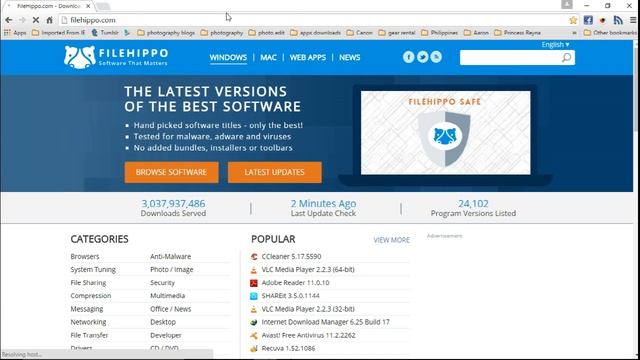The height and width of the screenshot is (360, 640).
Task: Click VIEW MORE next to Popular
Action: [x=391, y=240]
